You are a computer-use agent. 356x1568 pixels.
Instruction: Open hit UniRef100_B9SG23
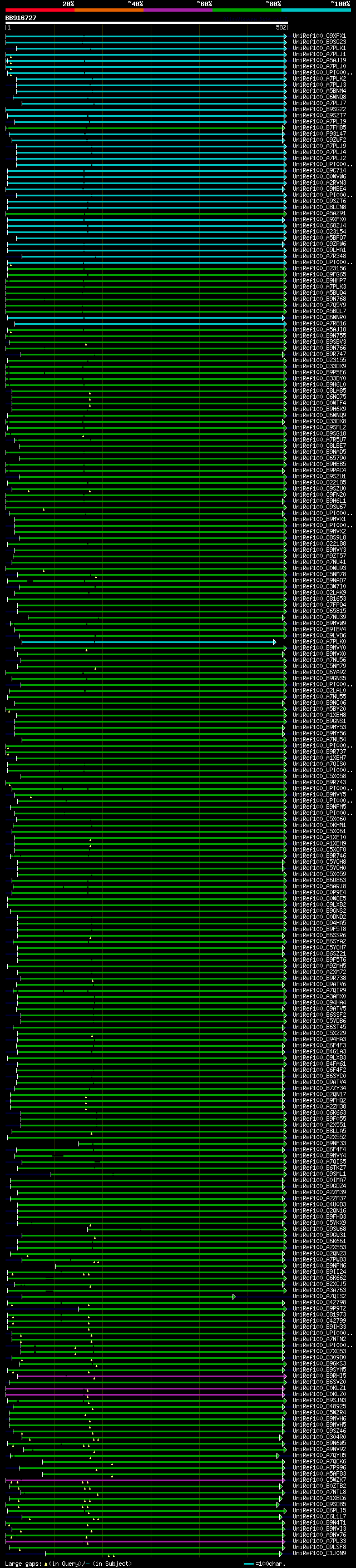[x=319, y=42]
